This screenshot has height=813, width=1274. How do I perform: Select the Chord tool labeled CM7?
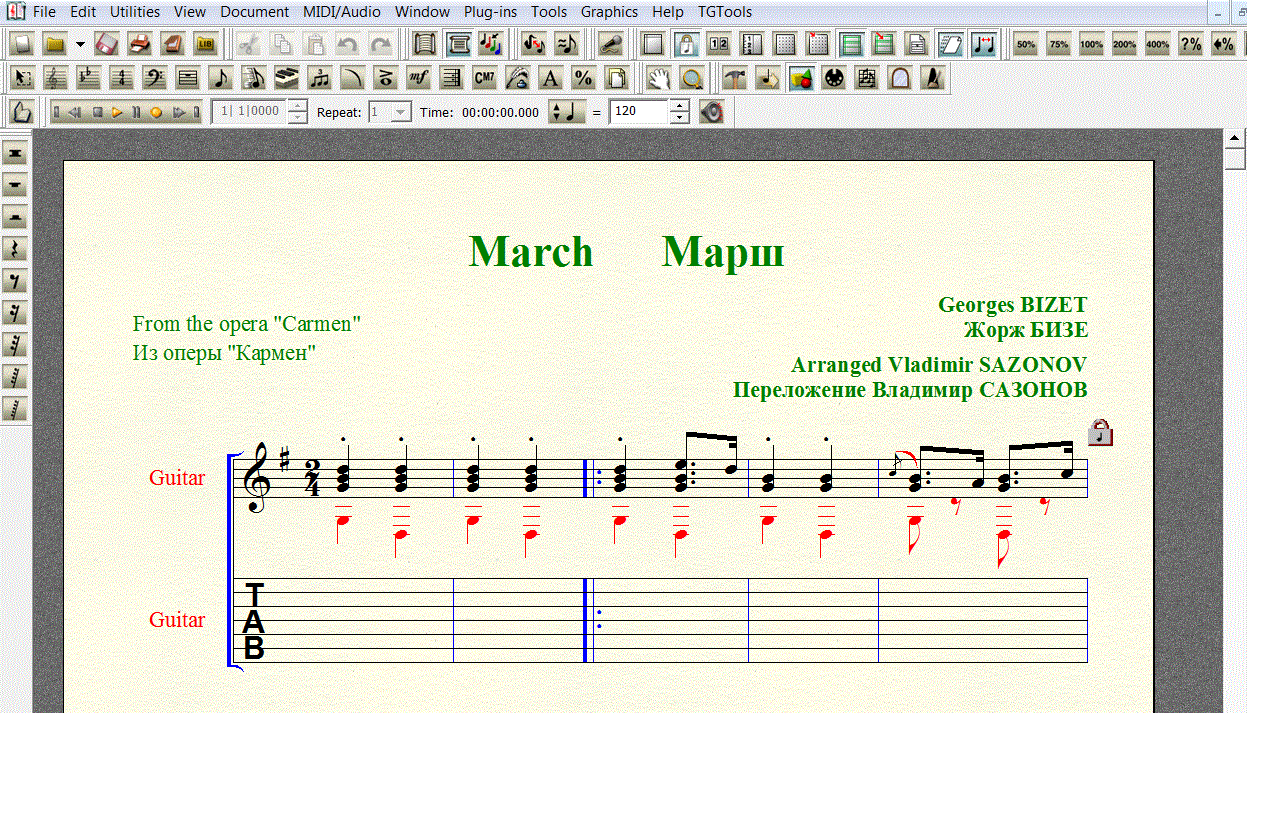484,78
